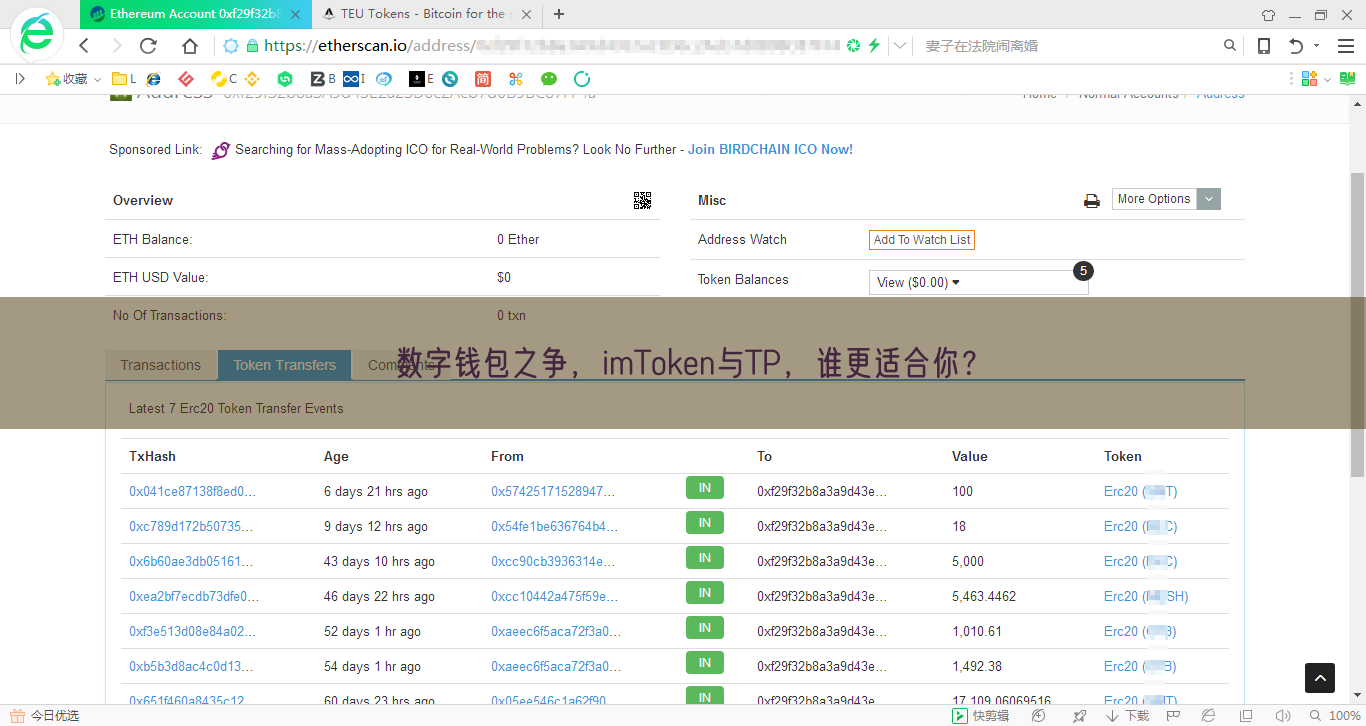Viewport: 1366px width, 726px height.
Task: Open the 收藏 favorites star bookmark
Action: point(66,79)
